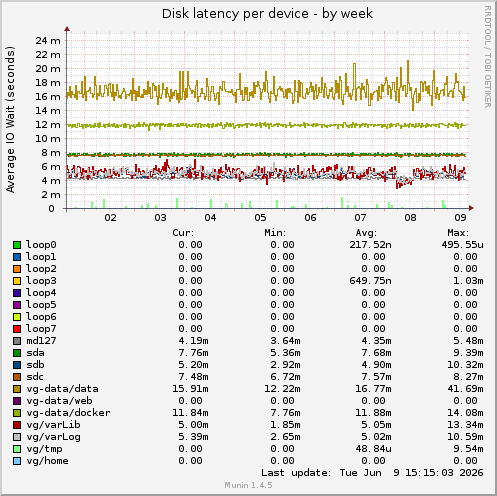Click the vg-data/web purple swatch
The height and width of the screenshot is (496, 497).
pos(17,401)
